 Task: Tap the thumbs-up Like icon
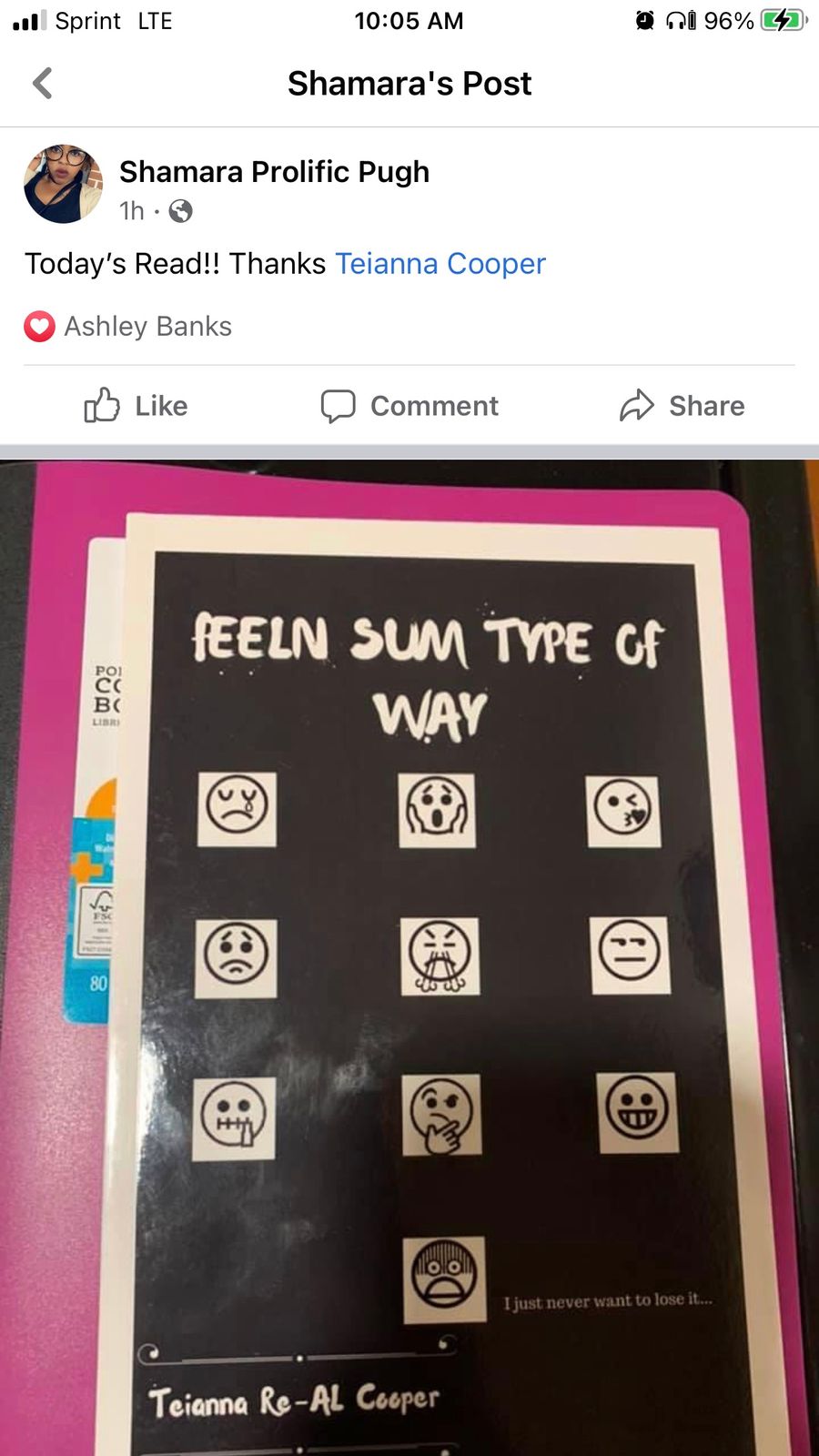pos(102,406)
